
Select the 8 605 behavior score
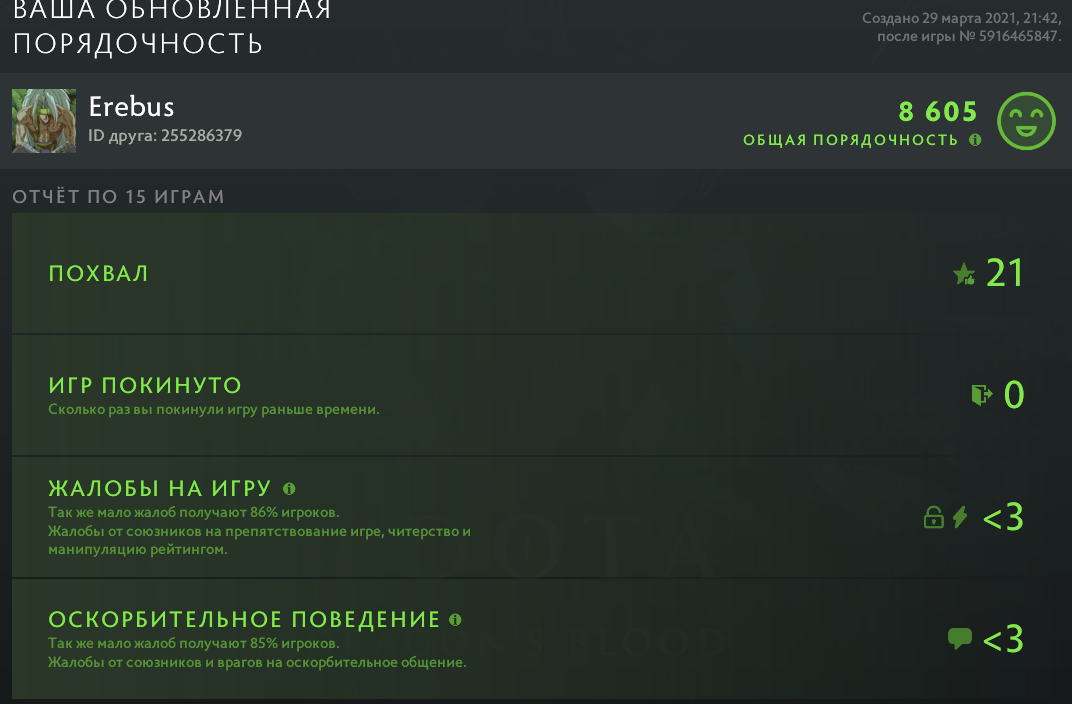(937, 112)
